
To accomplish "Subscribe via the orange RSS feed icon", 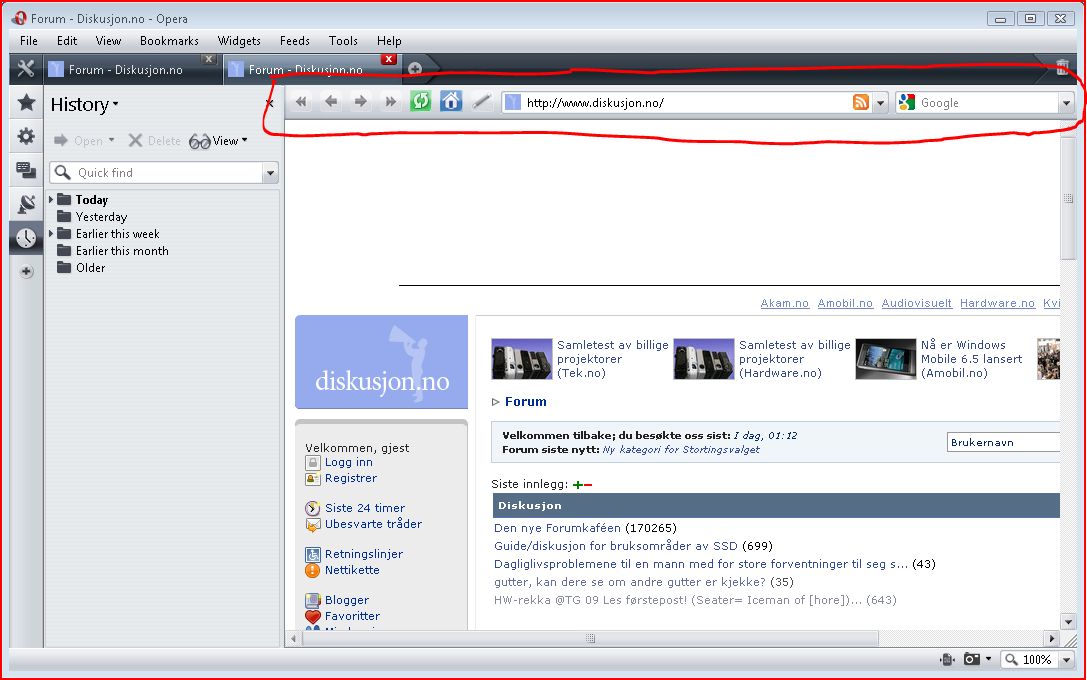I will (x=860, y=103).
